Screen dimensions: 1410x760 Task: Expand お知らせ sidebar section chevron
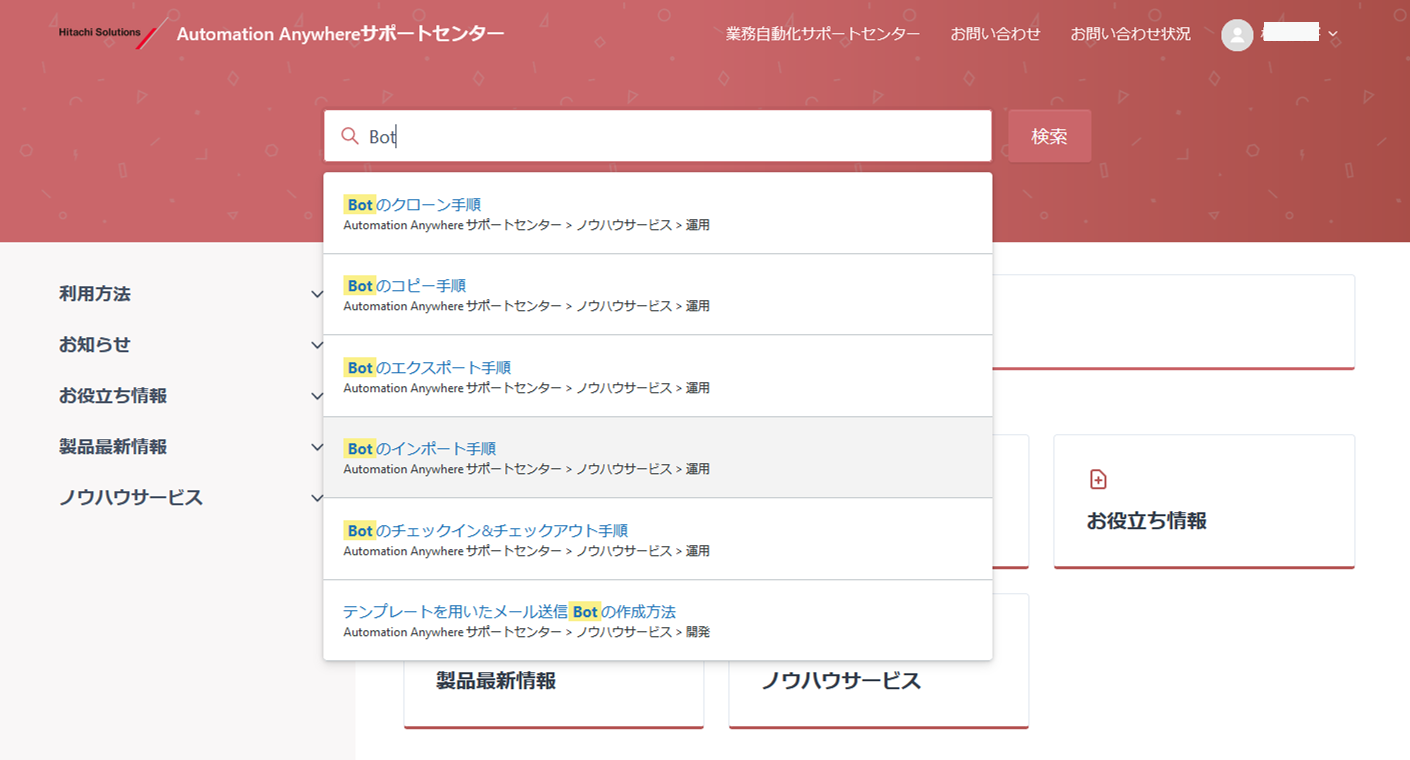click(x=317, y=345)
